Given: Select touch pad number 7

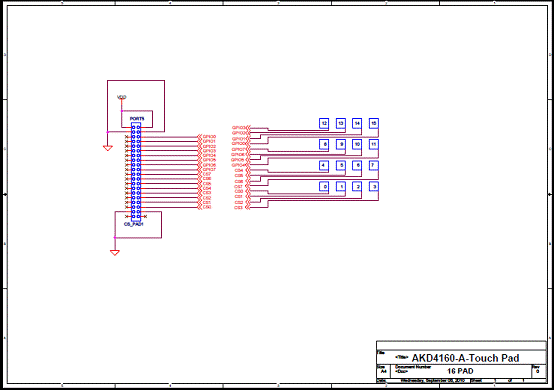Looking at the screenshot, I should (x=374, y=165).
